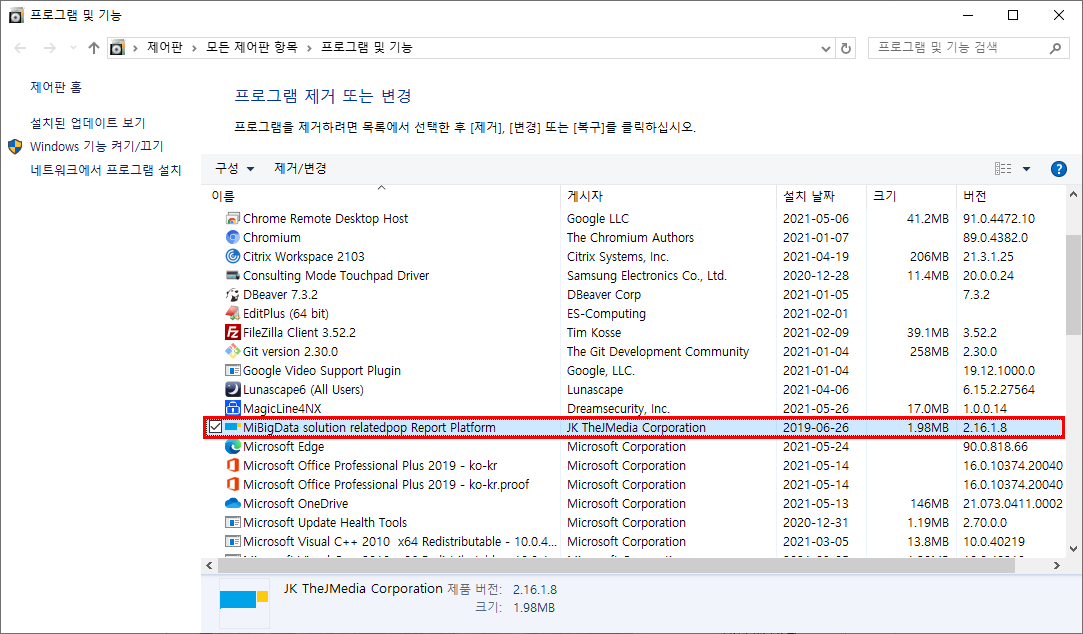Uncheck the MiBigData solution row checkbox
Screen dimensions: 1083x634
[215, 428]
